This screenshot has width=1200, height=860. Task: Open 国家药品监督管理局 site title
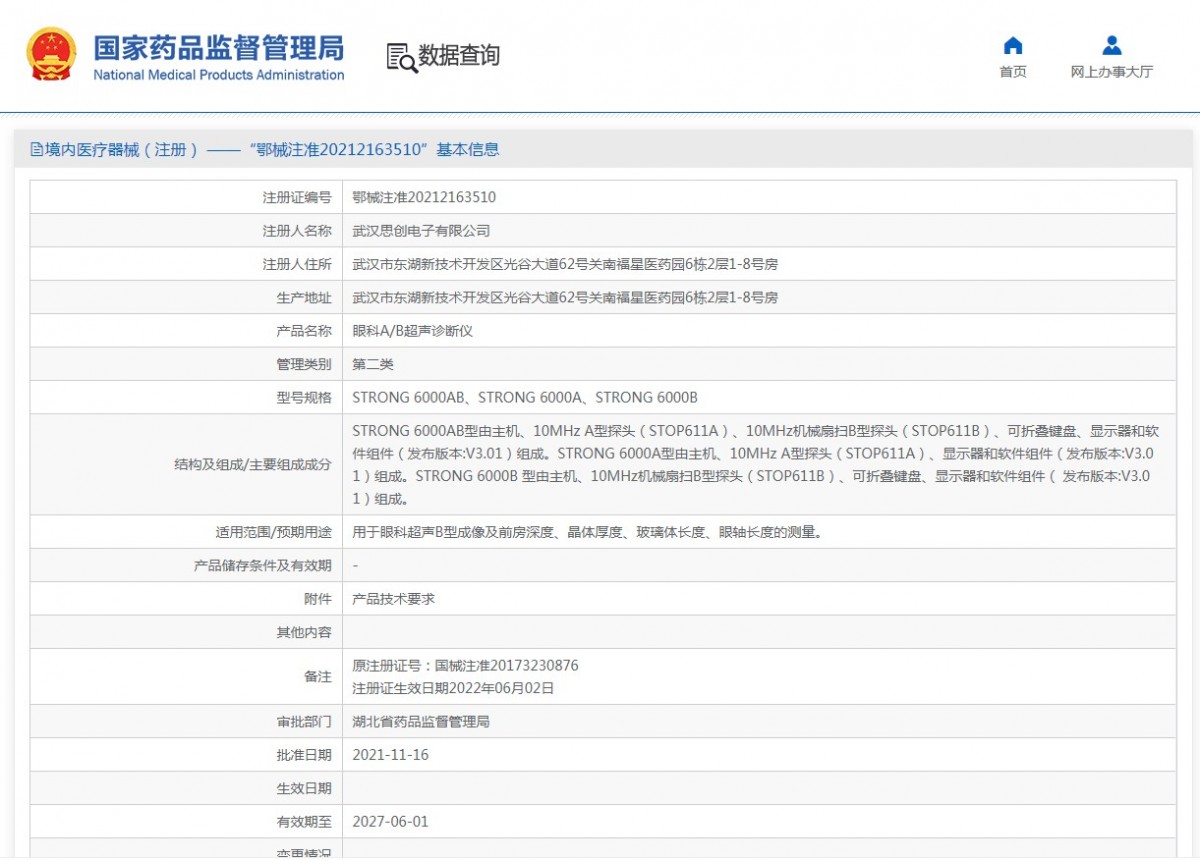[219, 47]
